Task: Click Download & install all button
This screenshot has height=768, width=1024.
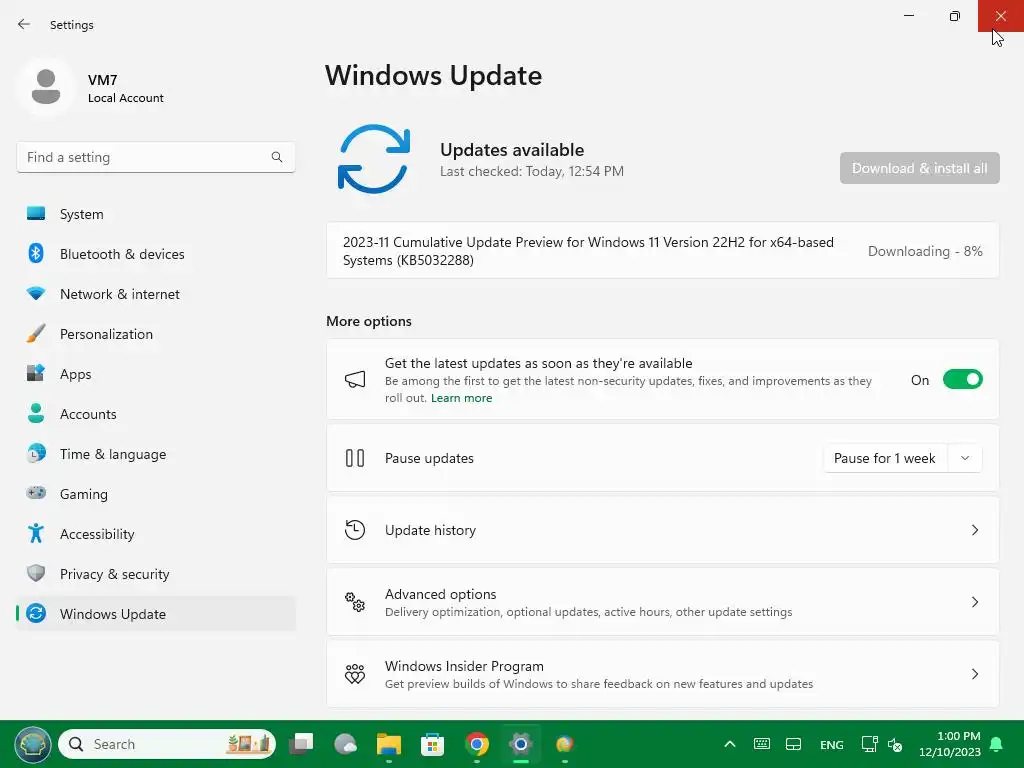Action: (x=920, y=168)
